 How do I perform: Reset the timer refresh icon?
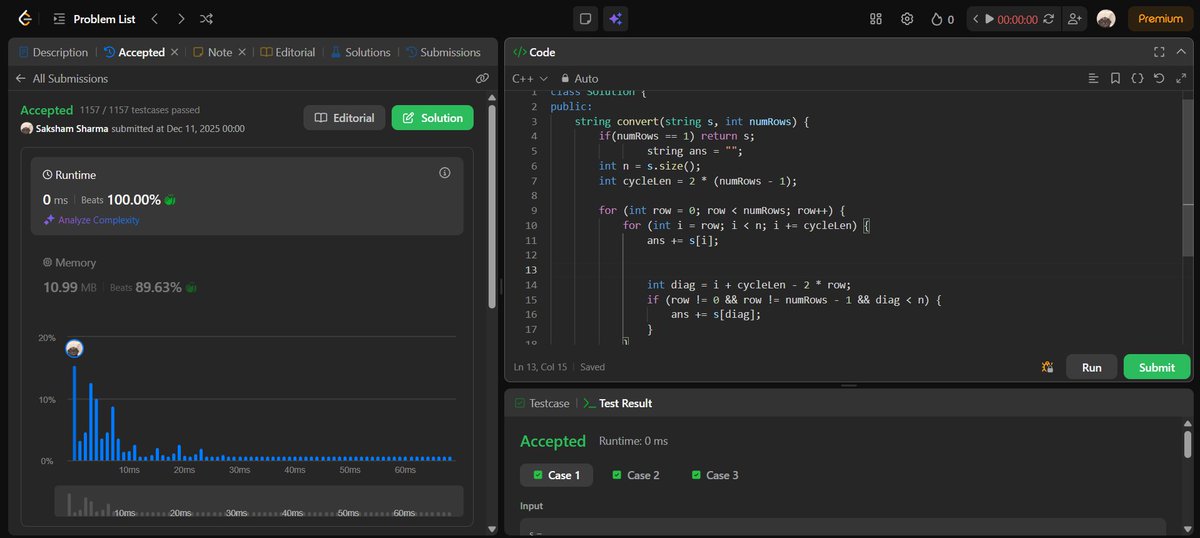pyautogui.click(x=1048, y=19)
